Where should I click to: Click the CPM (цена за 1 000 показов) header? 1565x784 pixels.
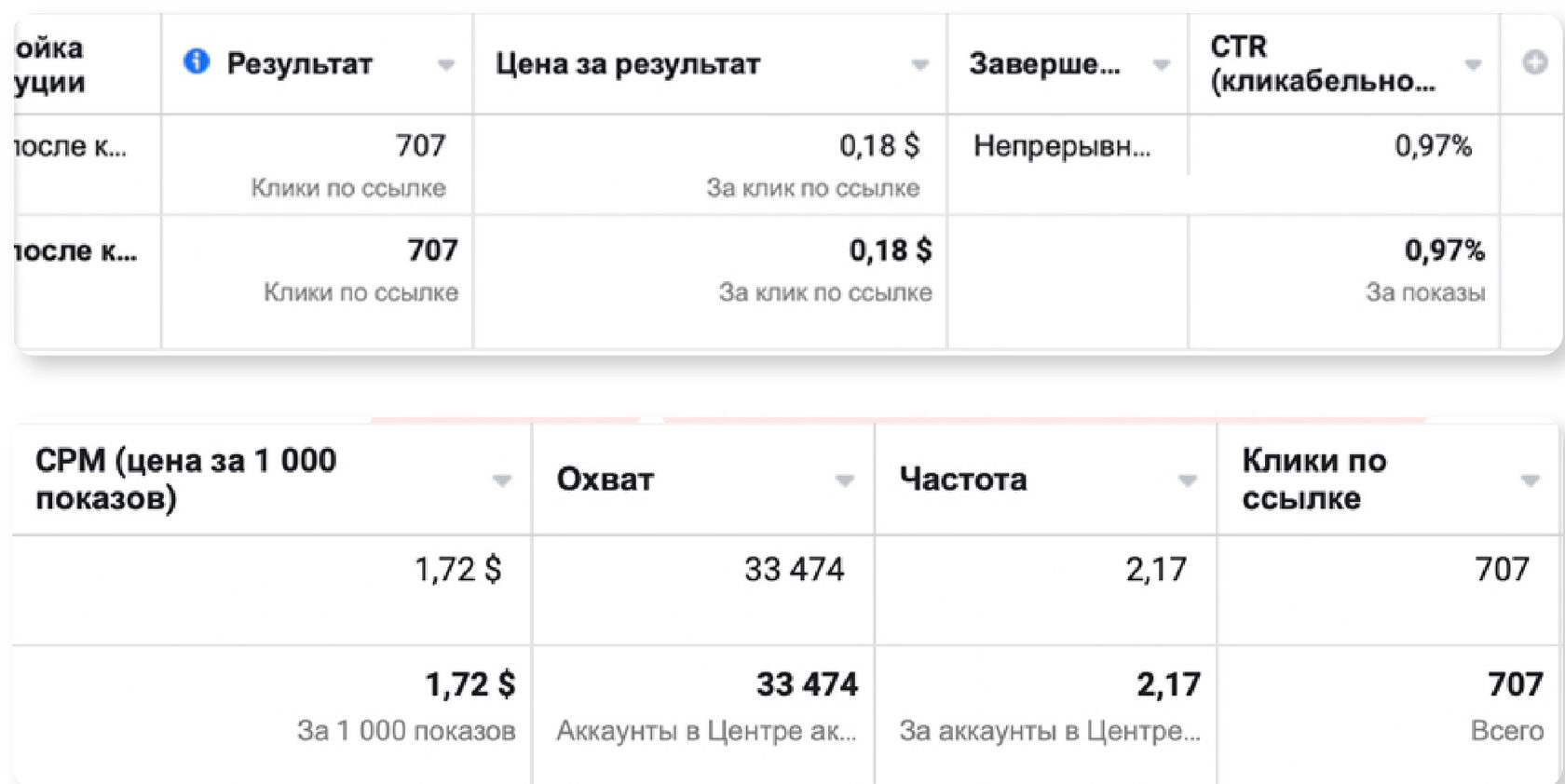pos(185,479)
